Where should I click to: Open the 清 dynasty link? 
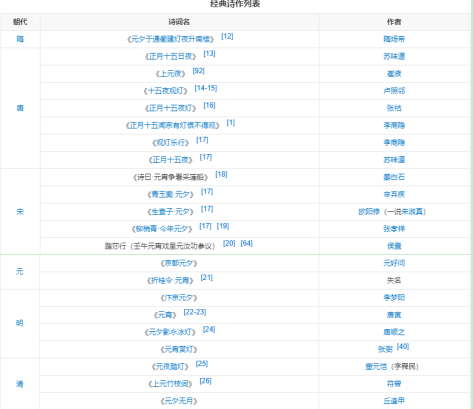20,384
